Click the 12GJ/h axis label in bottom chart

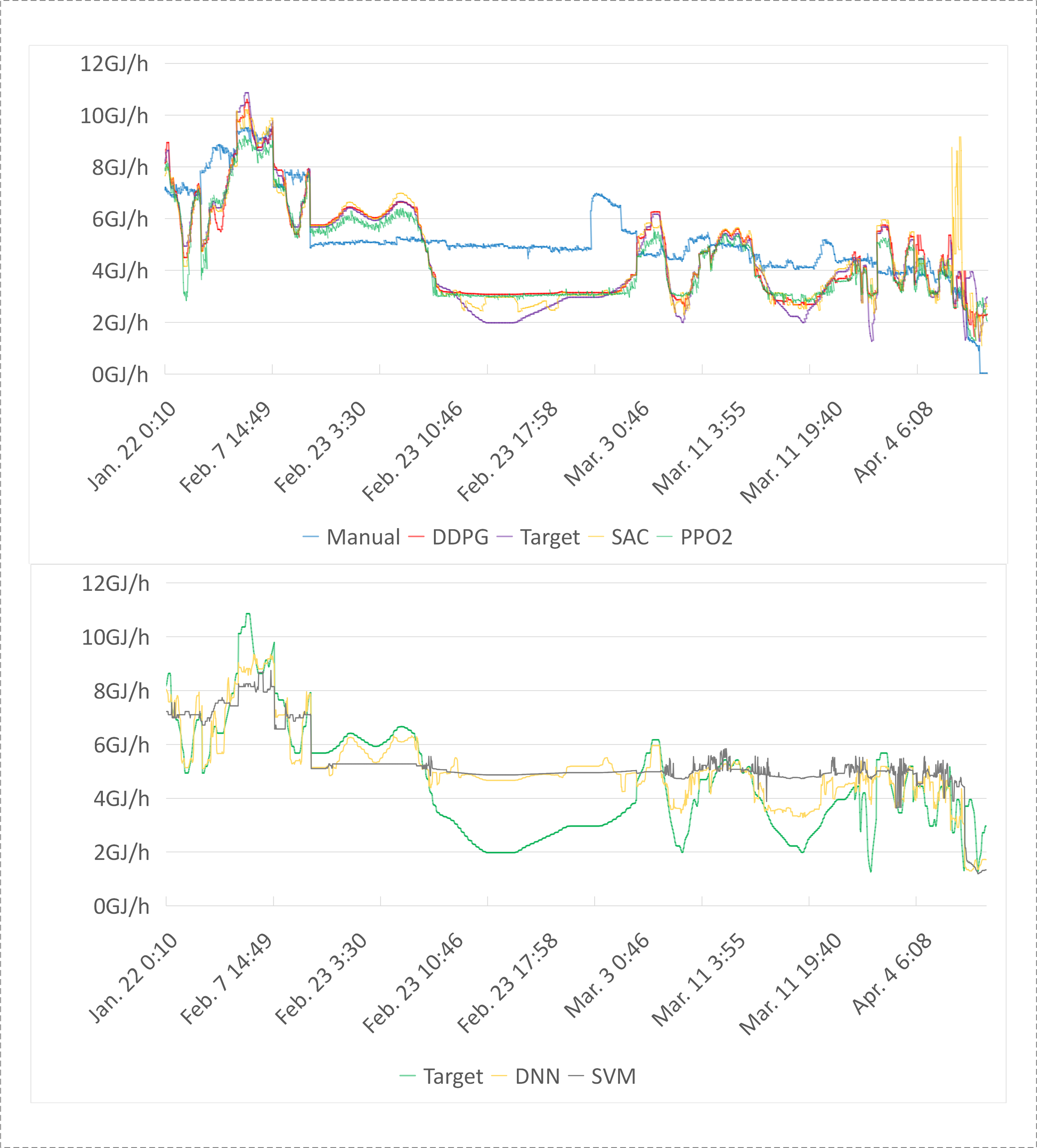click(116, 584)
